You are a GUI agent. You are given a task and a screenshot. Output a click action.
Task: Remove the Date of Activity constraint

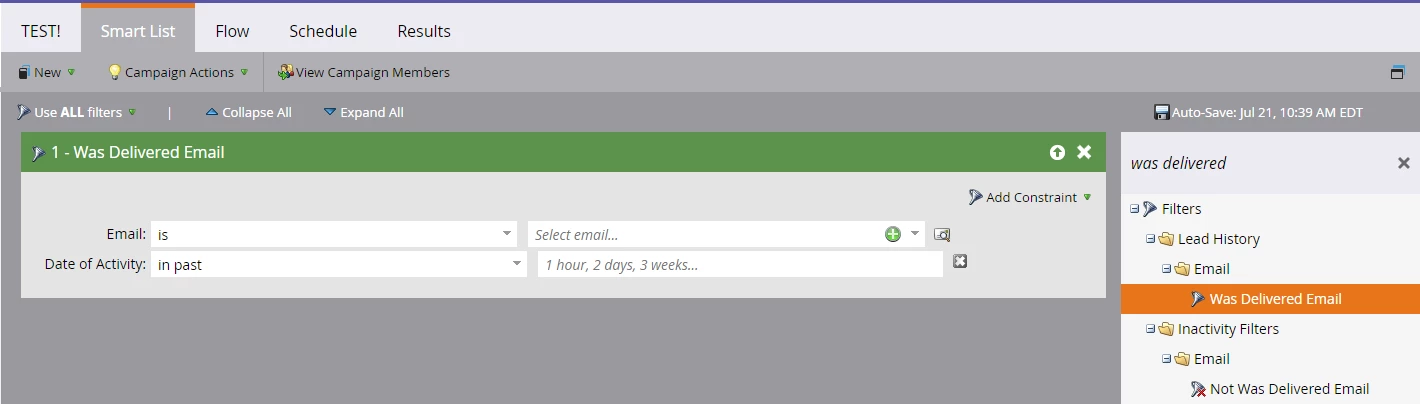(959, 262)
